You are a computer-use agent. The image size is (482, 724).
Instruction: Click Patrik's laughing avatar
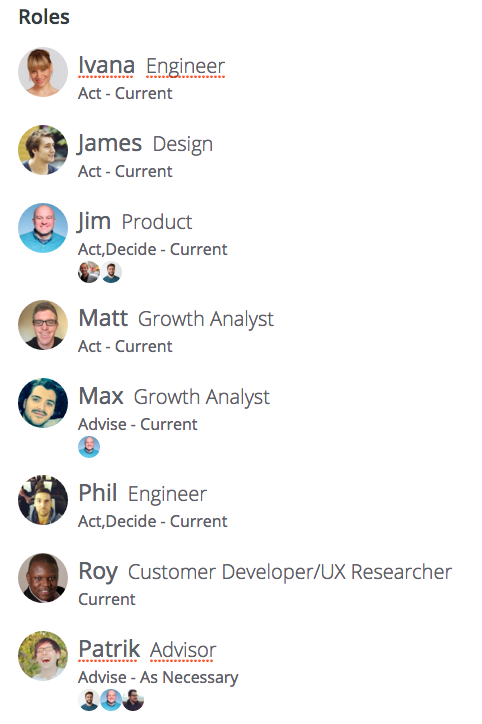pyautogui.click(x=43, y=656)
